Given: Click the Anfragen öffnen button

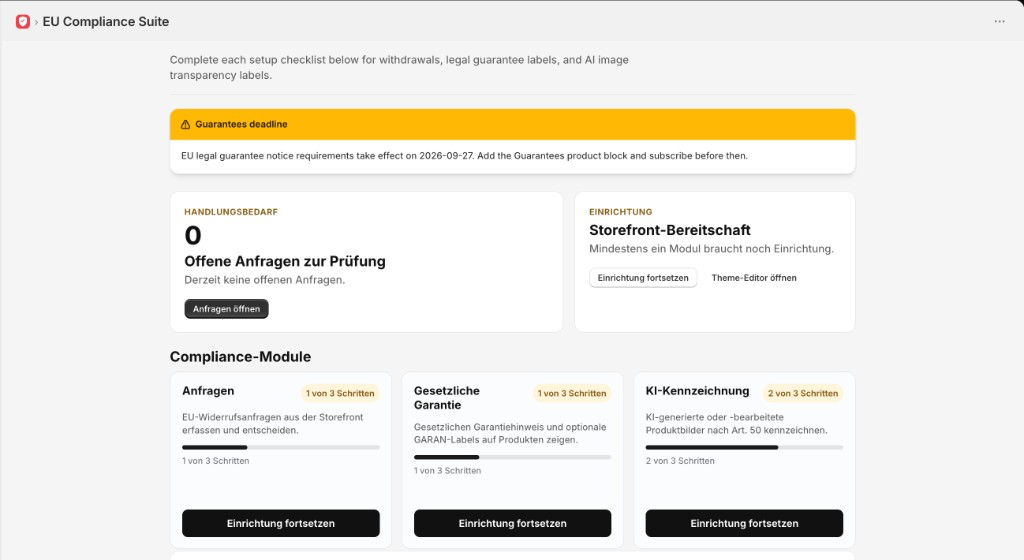Looking at the screenshot, I should click(227, 309).
